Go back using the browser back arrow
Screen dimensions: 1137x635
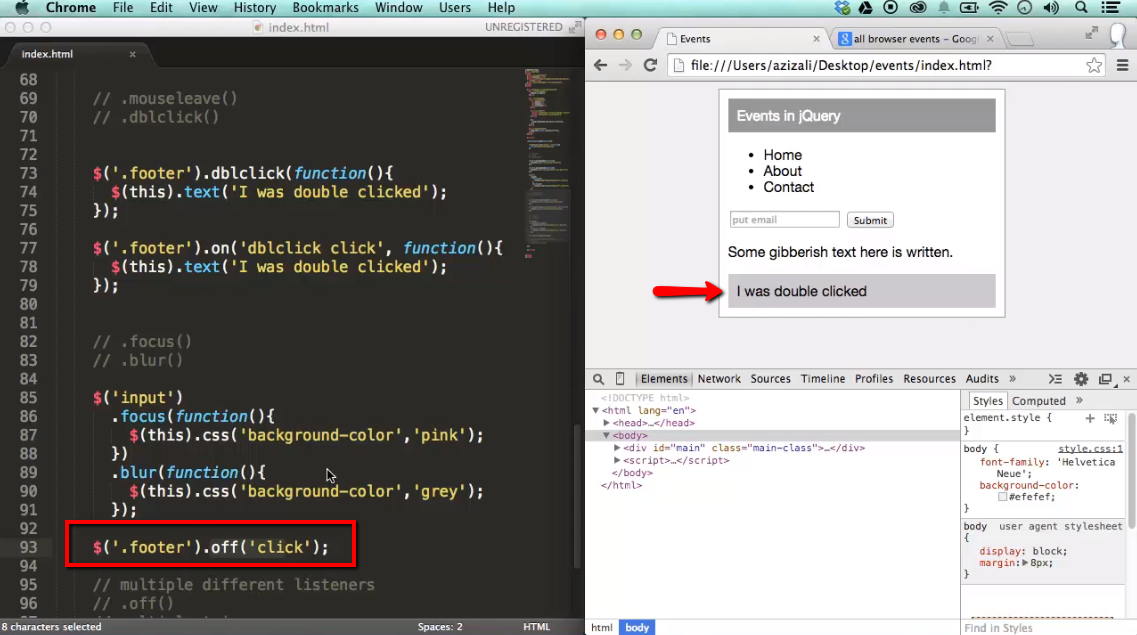600,65
